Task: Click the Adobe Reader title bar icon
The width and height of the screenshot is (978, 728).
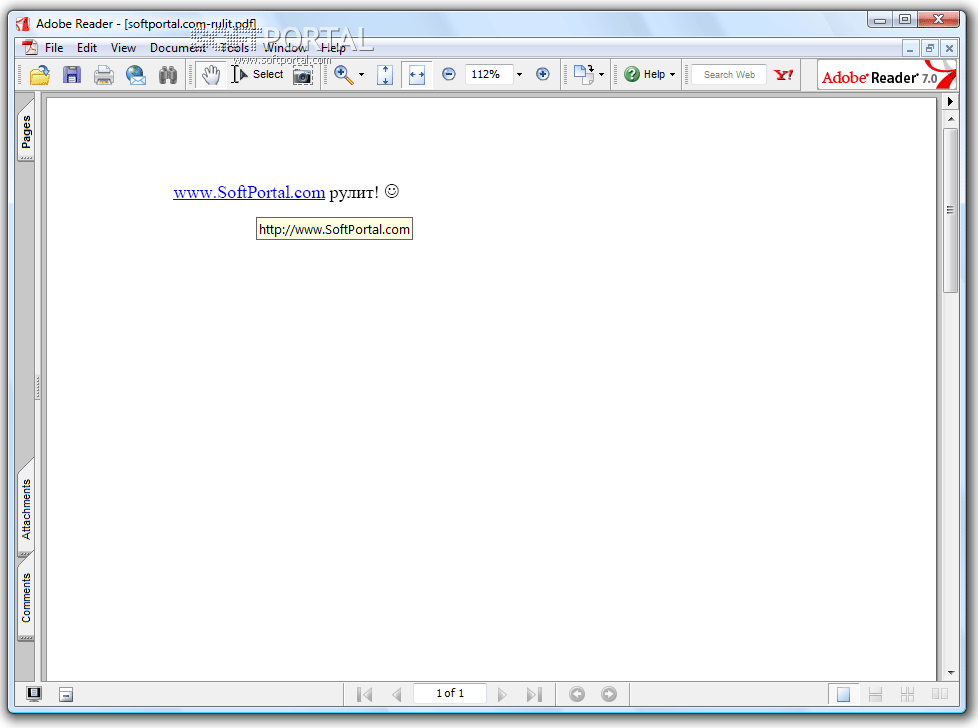Action: pyautogui.click(x=23, y=24)
